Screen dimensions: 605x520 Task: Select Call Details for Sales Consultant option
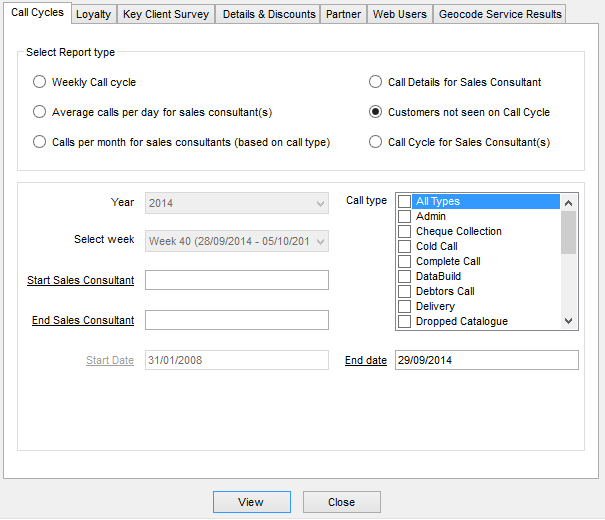tap(376, 82)
